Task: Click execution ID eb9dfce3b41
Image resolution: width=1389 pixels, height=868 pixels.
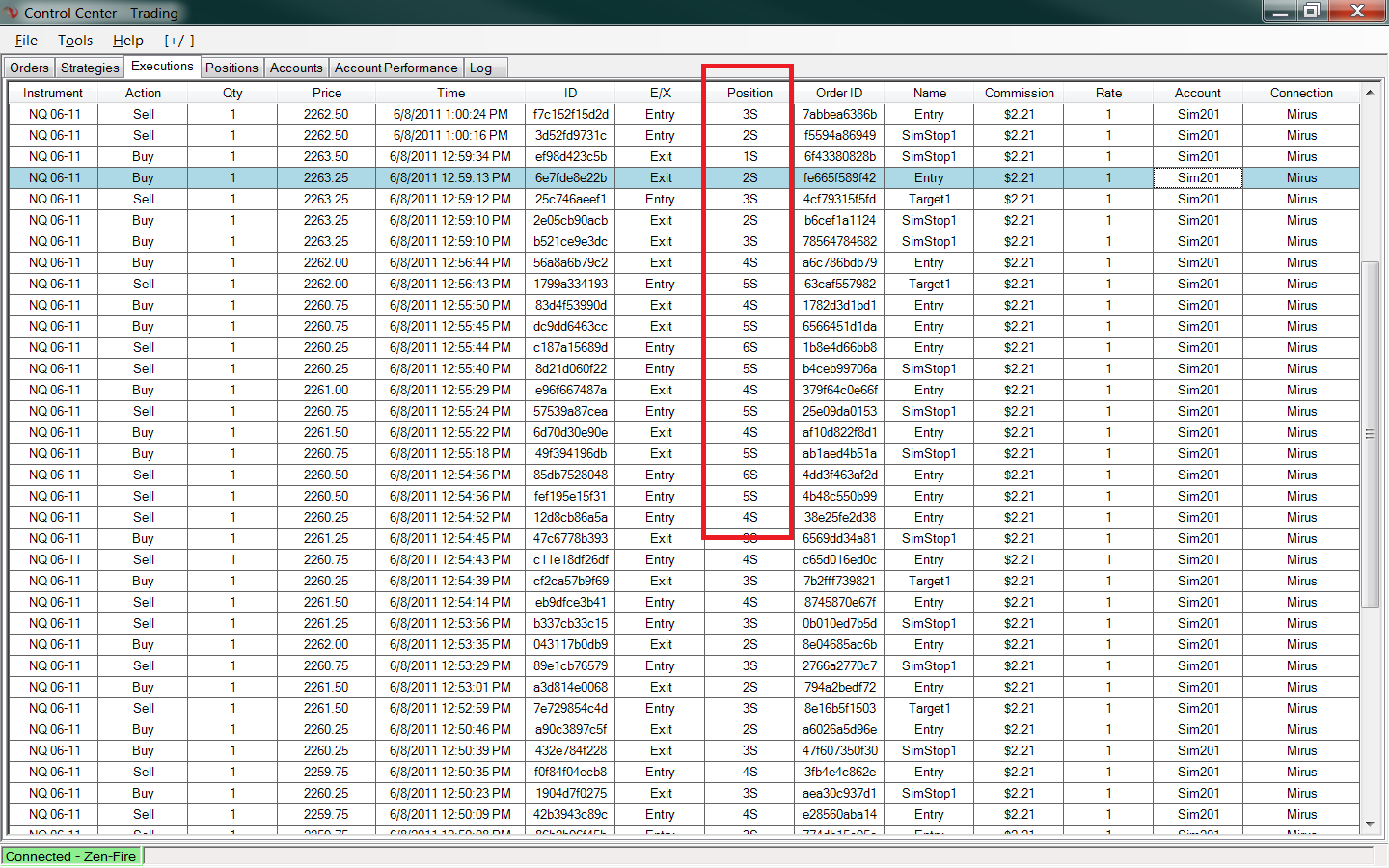Action: (571, 602)
